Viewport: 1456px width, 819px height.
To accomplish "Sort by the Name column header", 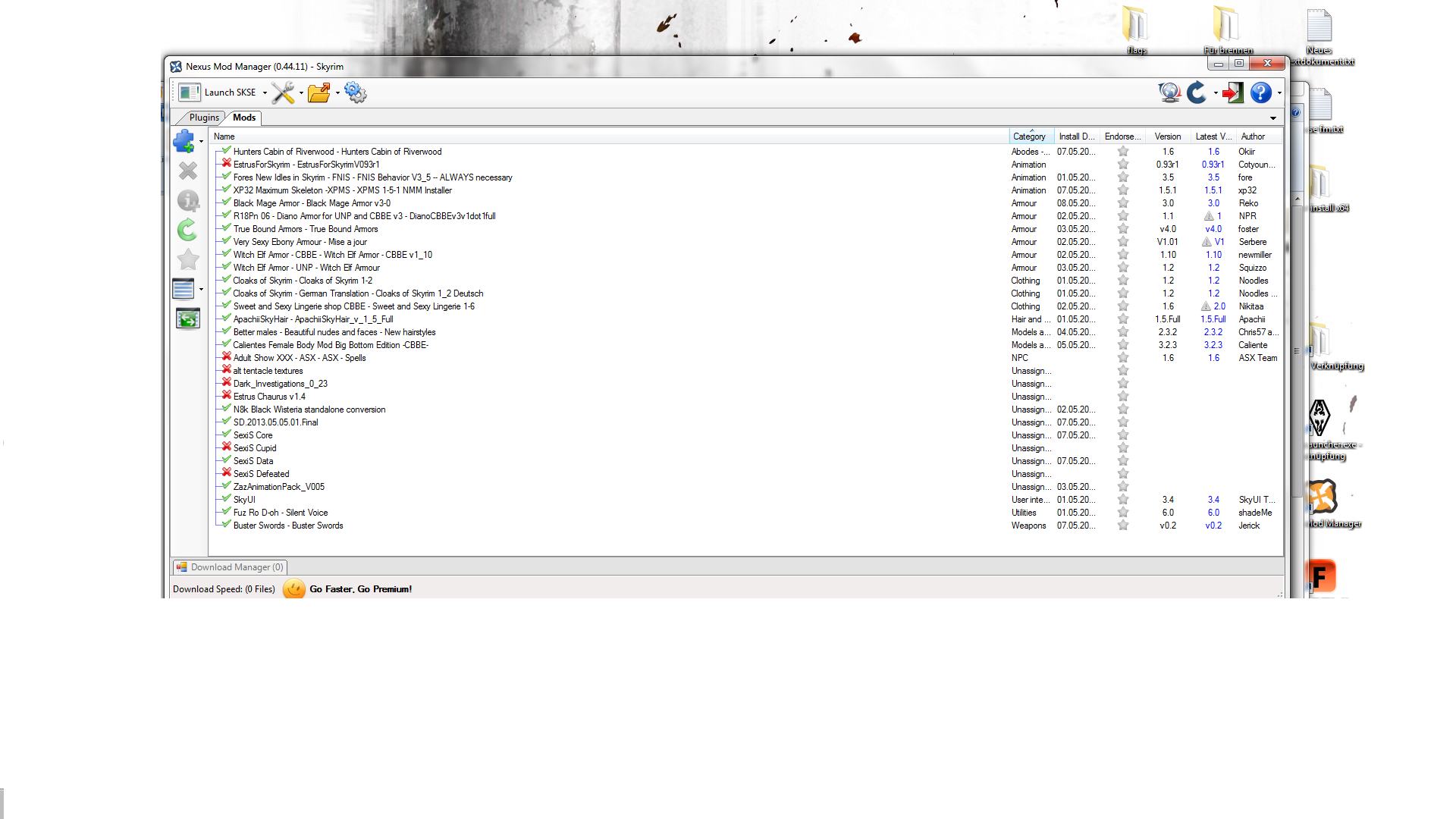I will pos(610,136).
